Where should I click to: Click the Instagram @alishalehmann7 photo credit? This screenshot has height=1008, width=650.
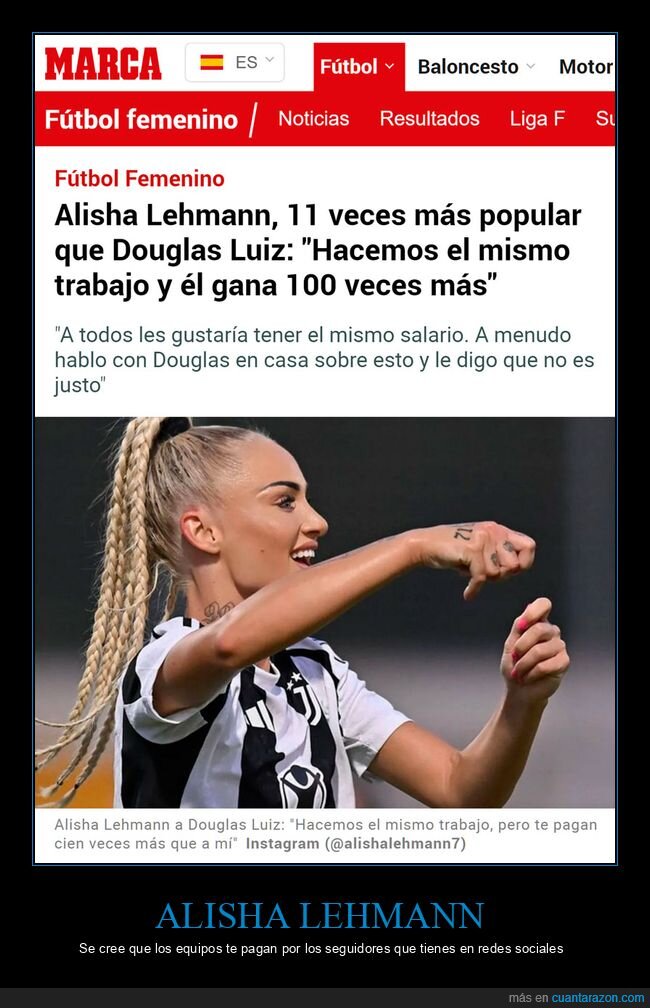point(356,843)
